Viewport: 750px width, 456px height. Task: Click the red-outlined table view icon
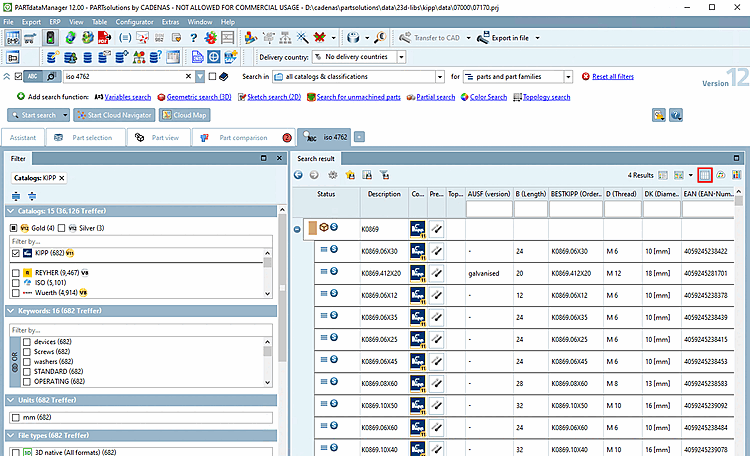click(705, 175)
